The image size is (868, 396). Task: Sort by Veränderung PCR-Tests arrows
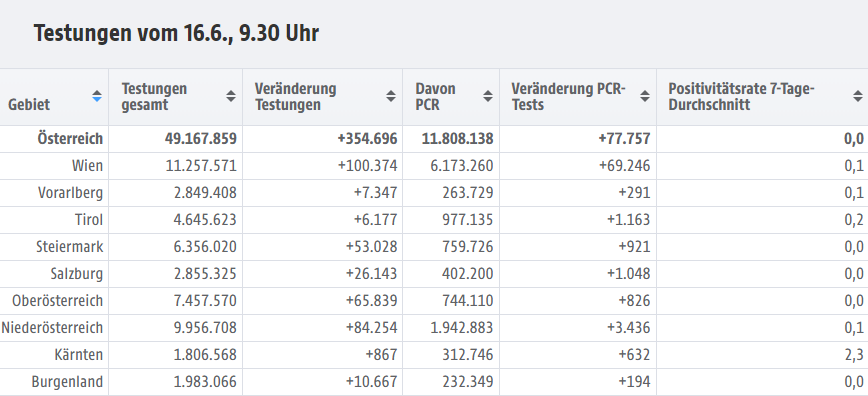coord(645,96)
